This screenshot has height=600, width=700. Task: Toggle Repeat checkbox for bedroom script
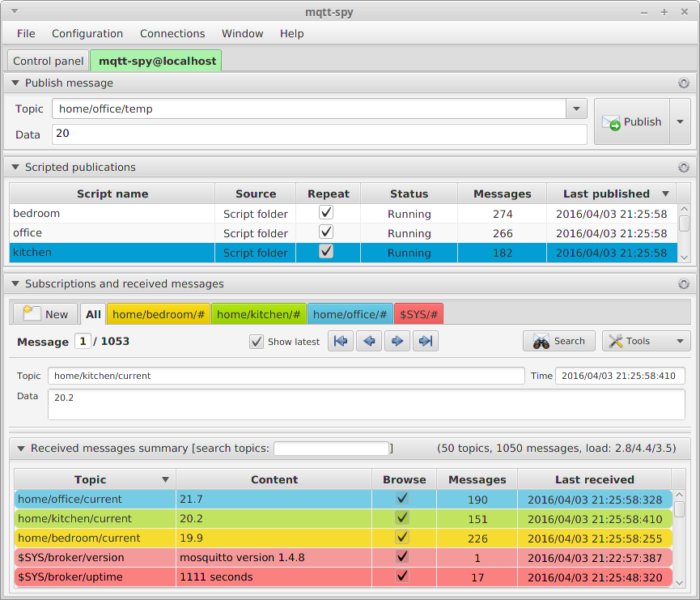(x=326, y=212)
